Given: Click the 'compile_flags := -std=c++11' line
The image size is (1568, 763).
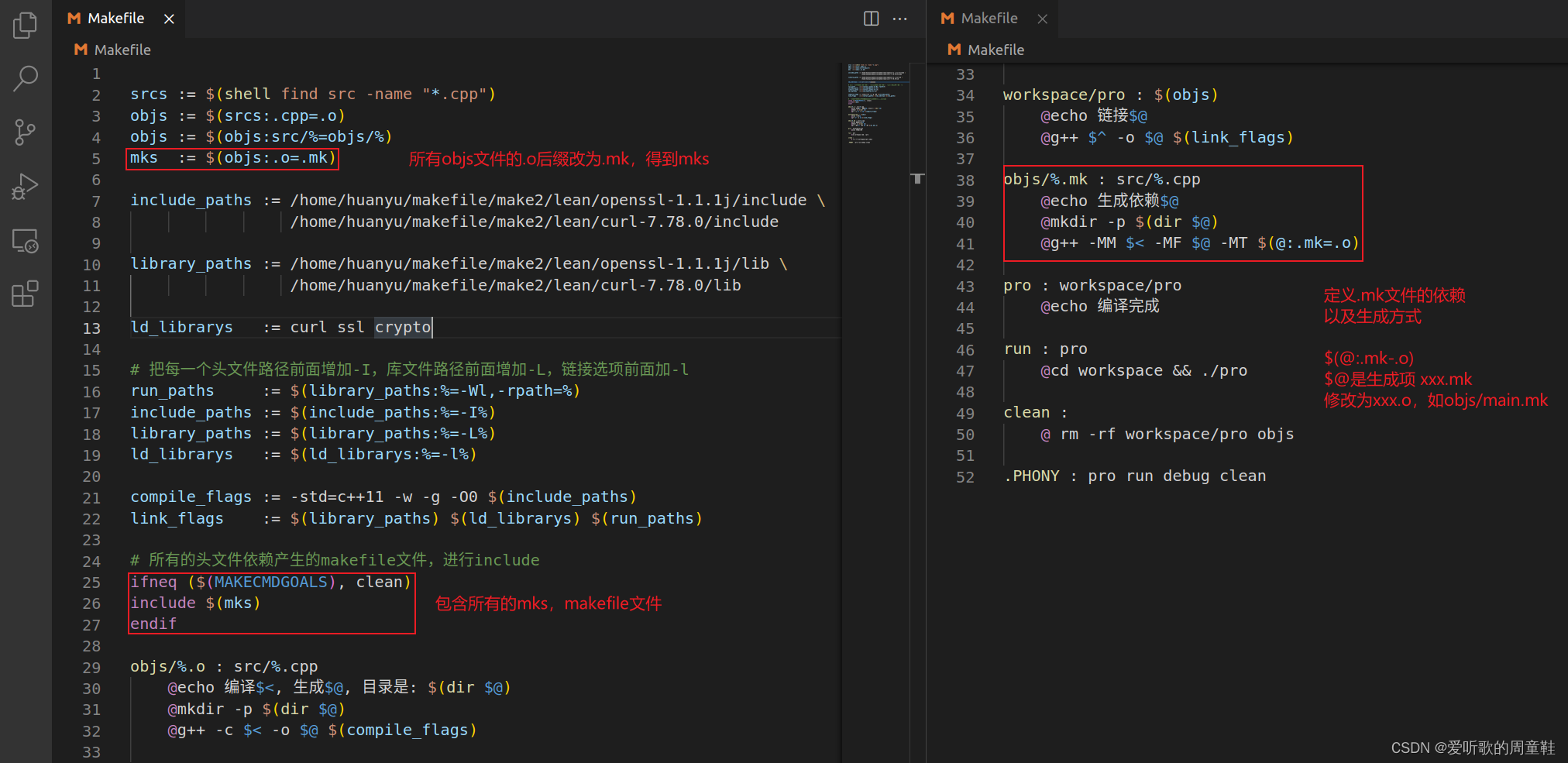Looking at the screenshot, I should pyautogui.click(x=383, y=497).
